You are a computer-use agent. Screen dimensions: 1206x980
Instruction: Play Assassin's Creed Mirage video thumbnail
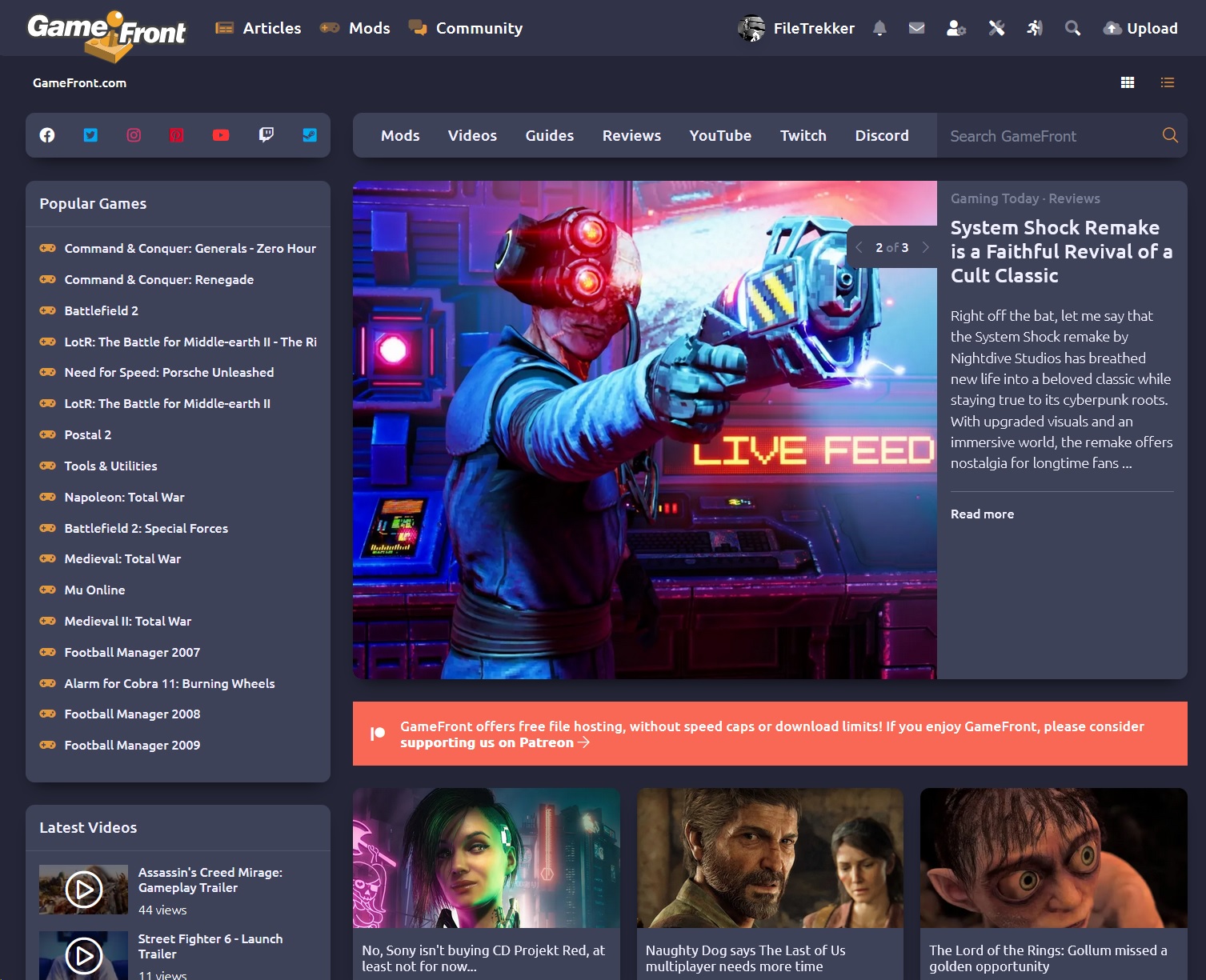pyautogui.click(x=83, y=890)
